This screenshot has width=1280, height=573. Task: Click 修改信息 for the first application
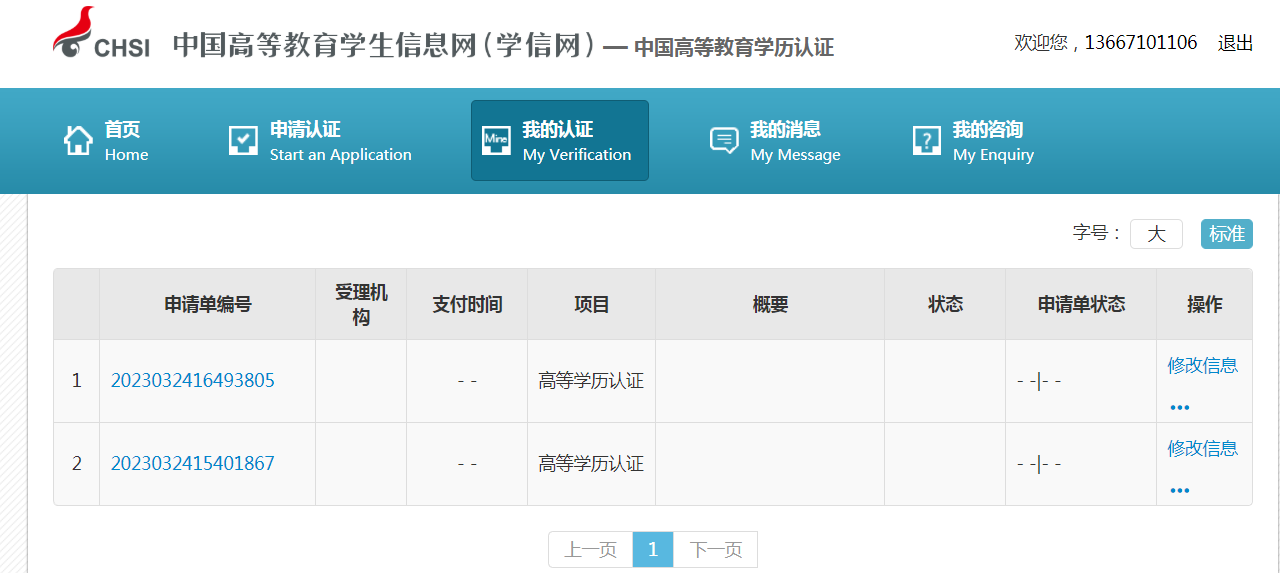point(1202,366)
